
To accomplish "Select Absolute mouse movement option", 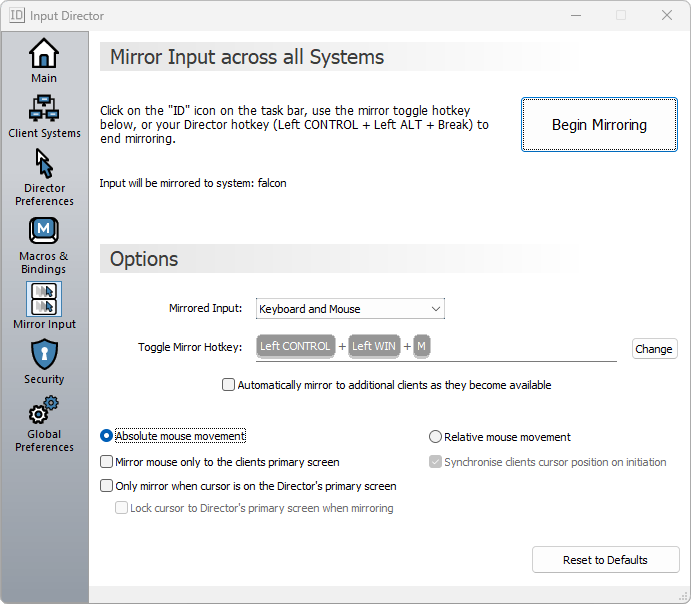I will pos(107,436).
